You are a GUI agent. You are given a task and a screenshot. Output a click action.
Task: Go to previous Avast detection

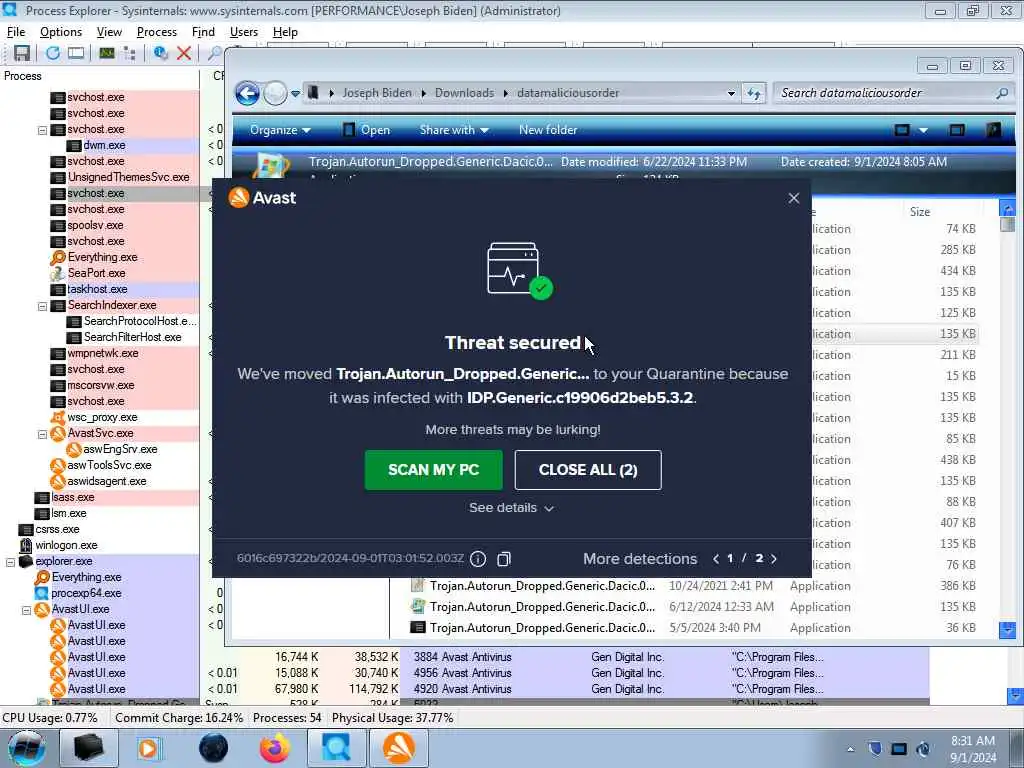point(716,558)
